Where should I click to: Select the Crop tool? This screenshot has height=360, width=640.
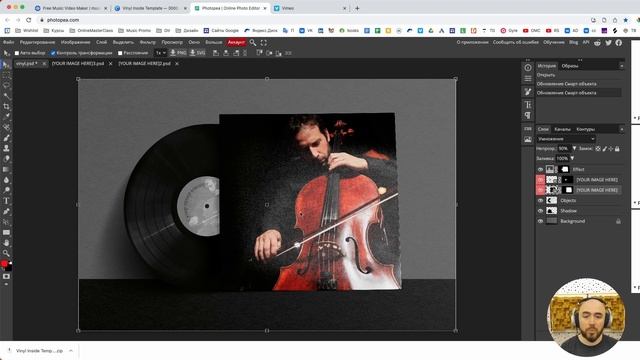[x=6, y=107]
